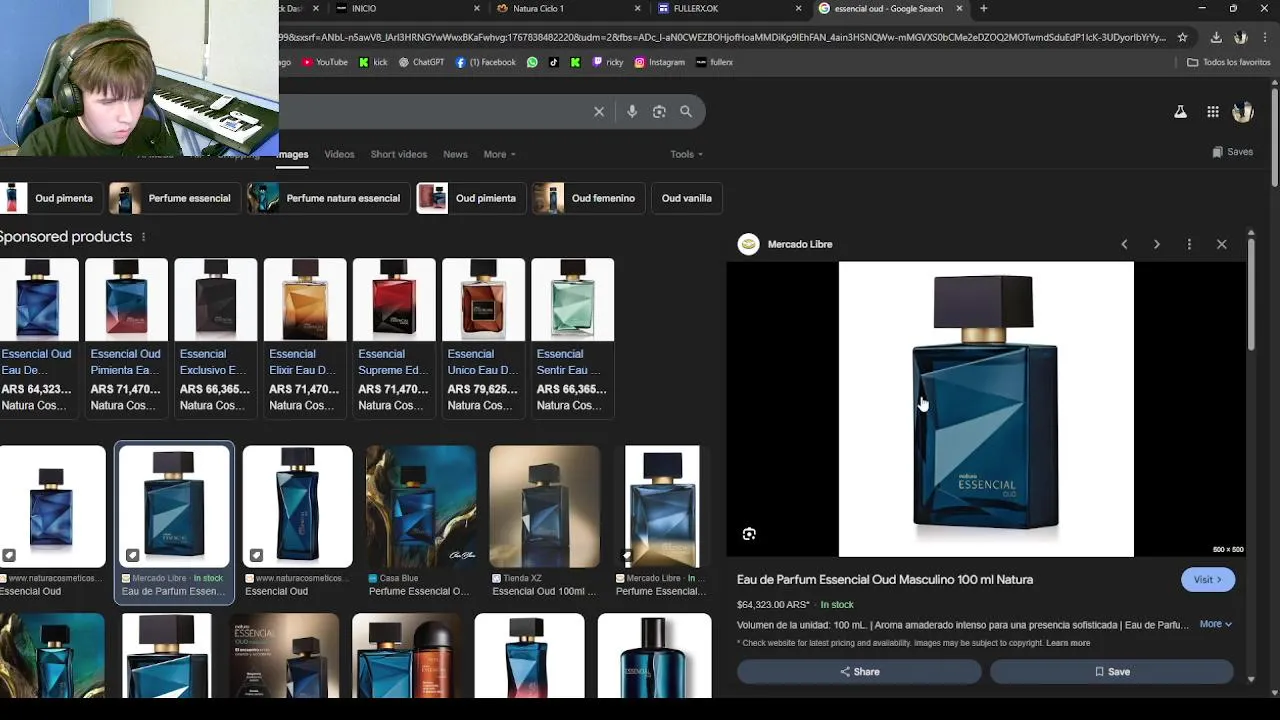Screen dimensions: 1280x720
Task: Close the Mercado Libre image preview
Action: (1221, 244)
